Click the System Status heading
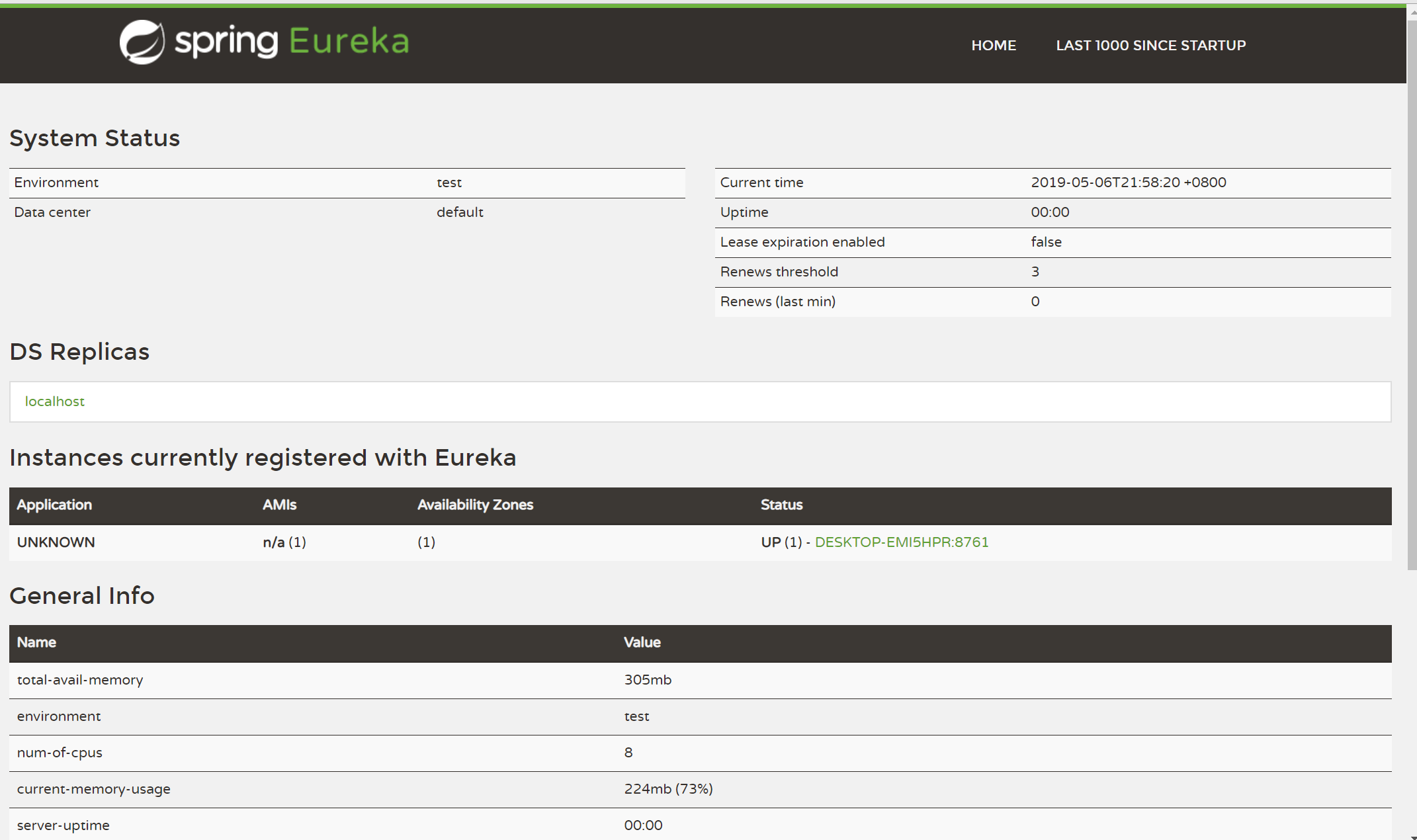 95,138
